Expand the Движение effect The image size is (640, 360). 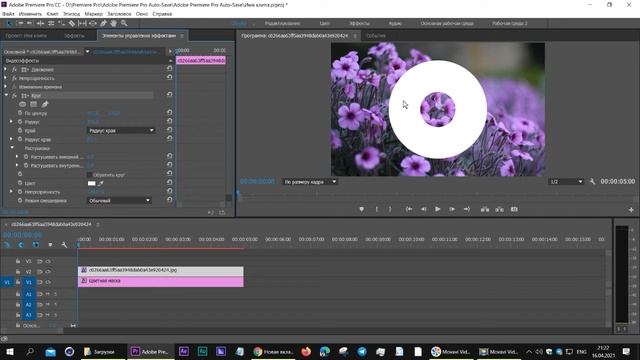(6, 69)
